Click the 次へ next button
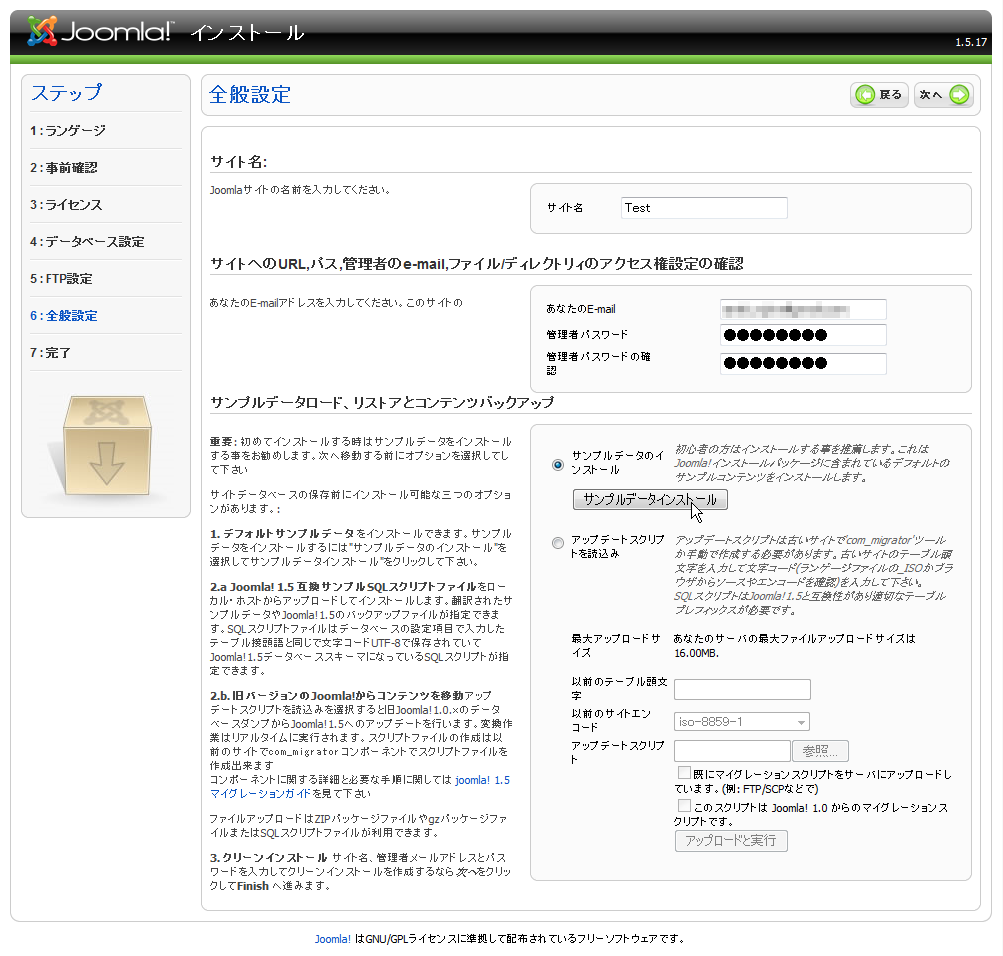1003x956 pixels. pyautogui.click(x=944, y=95)
